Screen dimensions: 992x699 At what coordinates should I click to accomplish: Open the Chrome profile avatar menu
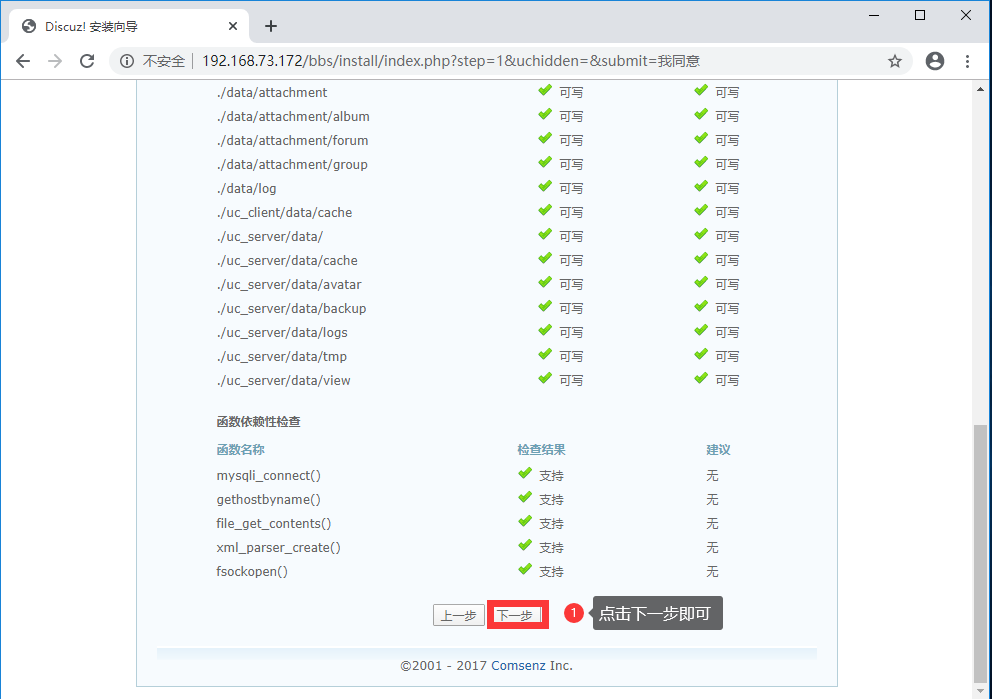(934, 61)
